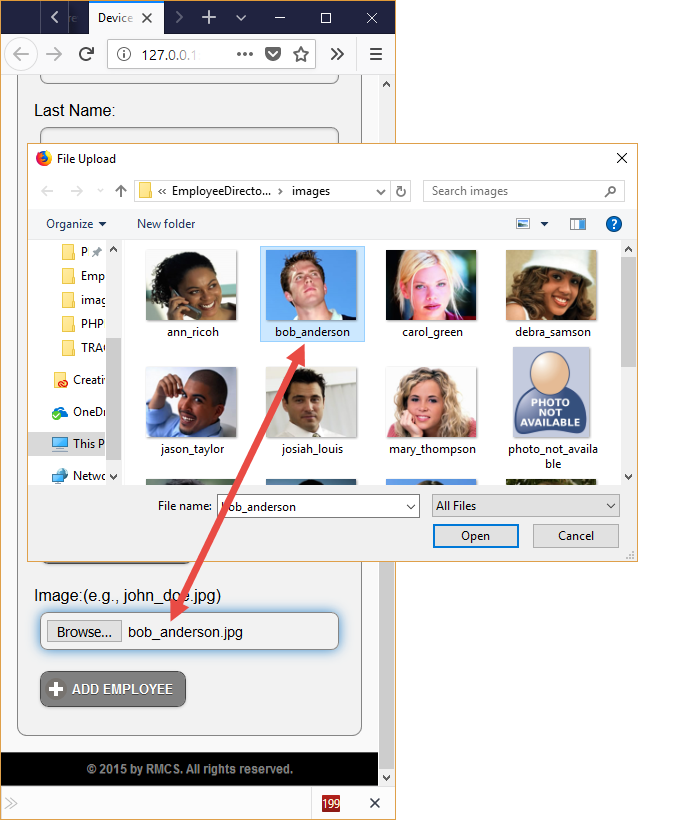The image size is (682, 820).
Task: Click the Pocket save icon
Action: coord(273,55)
